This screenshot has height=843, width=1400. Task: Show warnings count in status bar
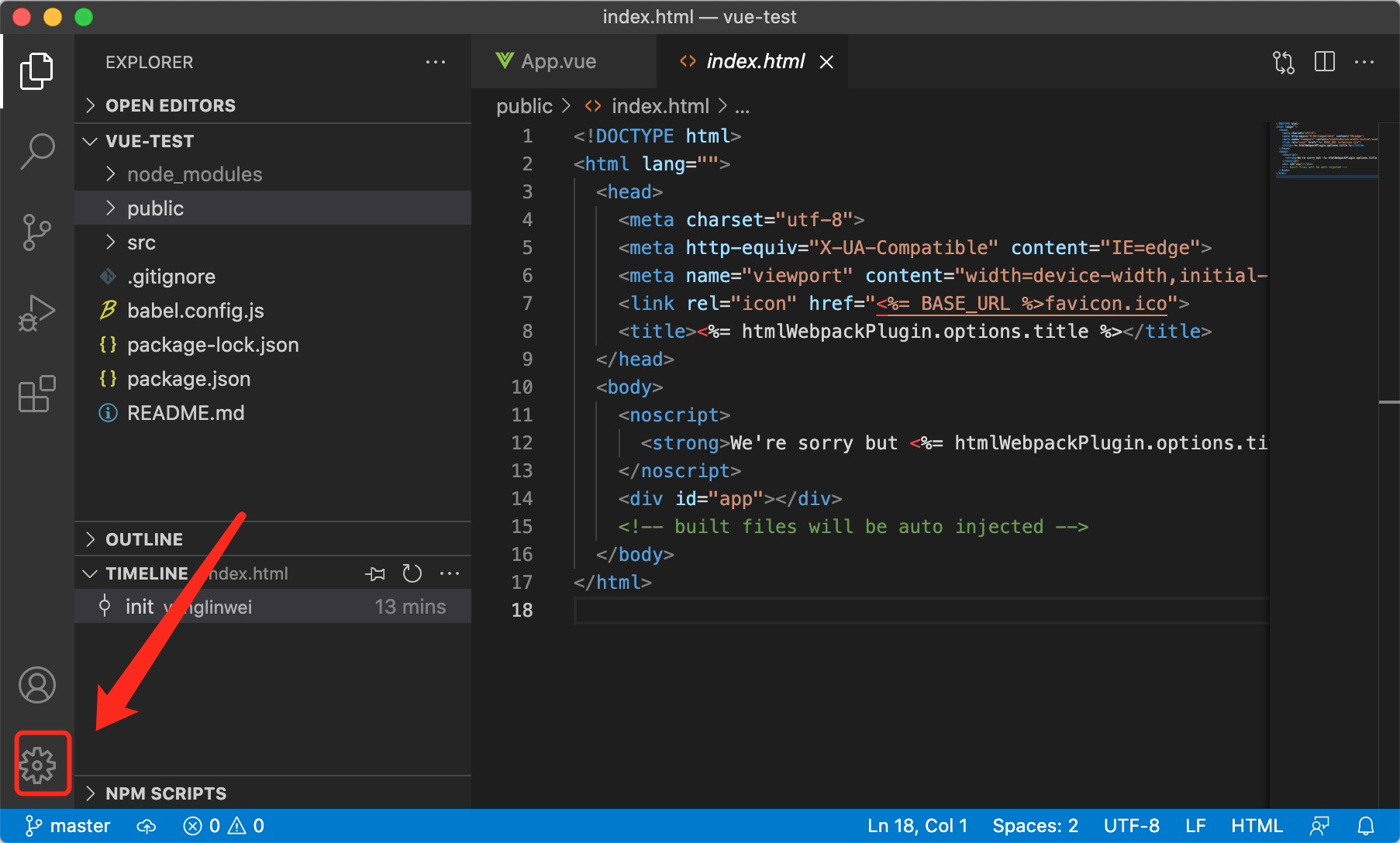click(247, 826)
